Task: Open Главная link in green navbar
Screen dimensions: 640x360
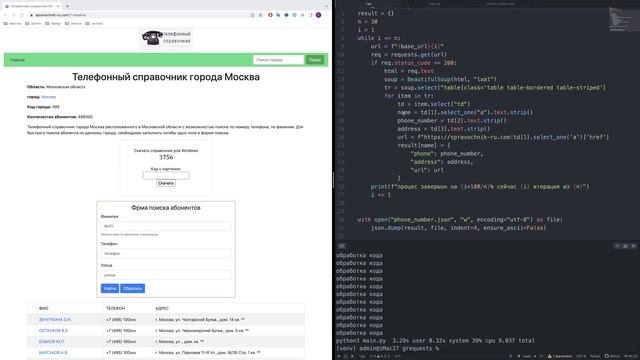Action: 17,60
